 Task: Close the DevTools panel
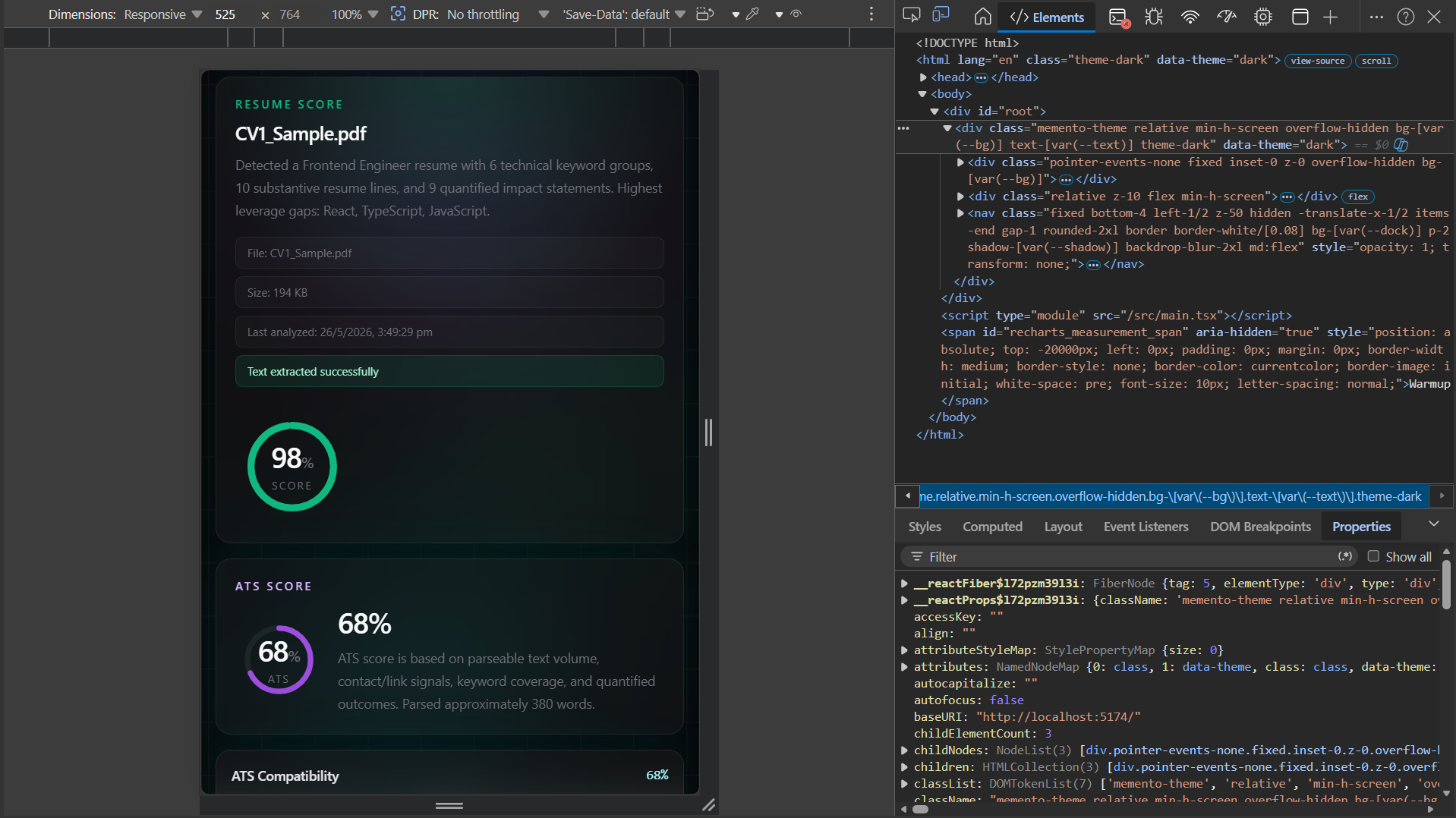tap(1434, 17)
